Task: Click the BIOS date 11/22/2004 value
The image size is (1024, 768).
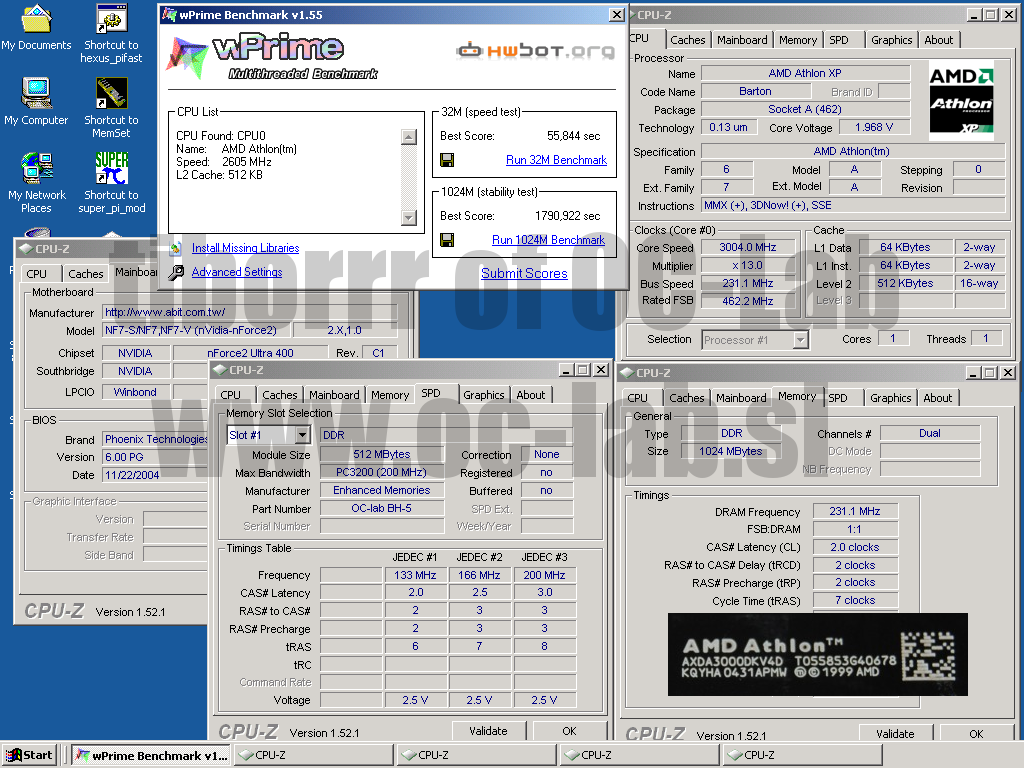Action: [x=154, y=475]
